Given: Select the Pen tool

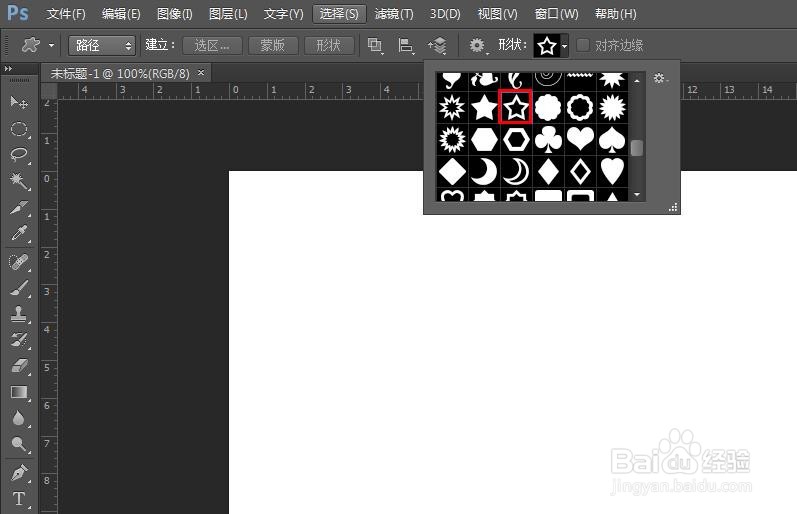Looking at the screenshot, I should 19,473.
